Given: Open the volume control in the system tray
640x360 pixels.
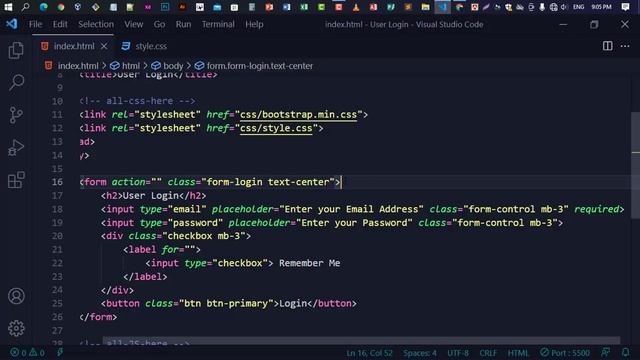Looking at the screenshot, I should click(x=564, y=7).
